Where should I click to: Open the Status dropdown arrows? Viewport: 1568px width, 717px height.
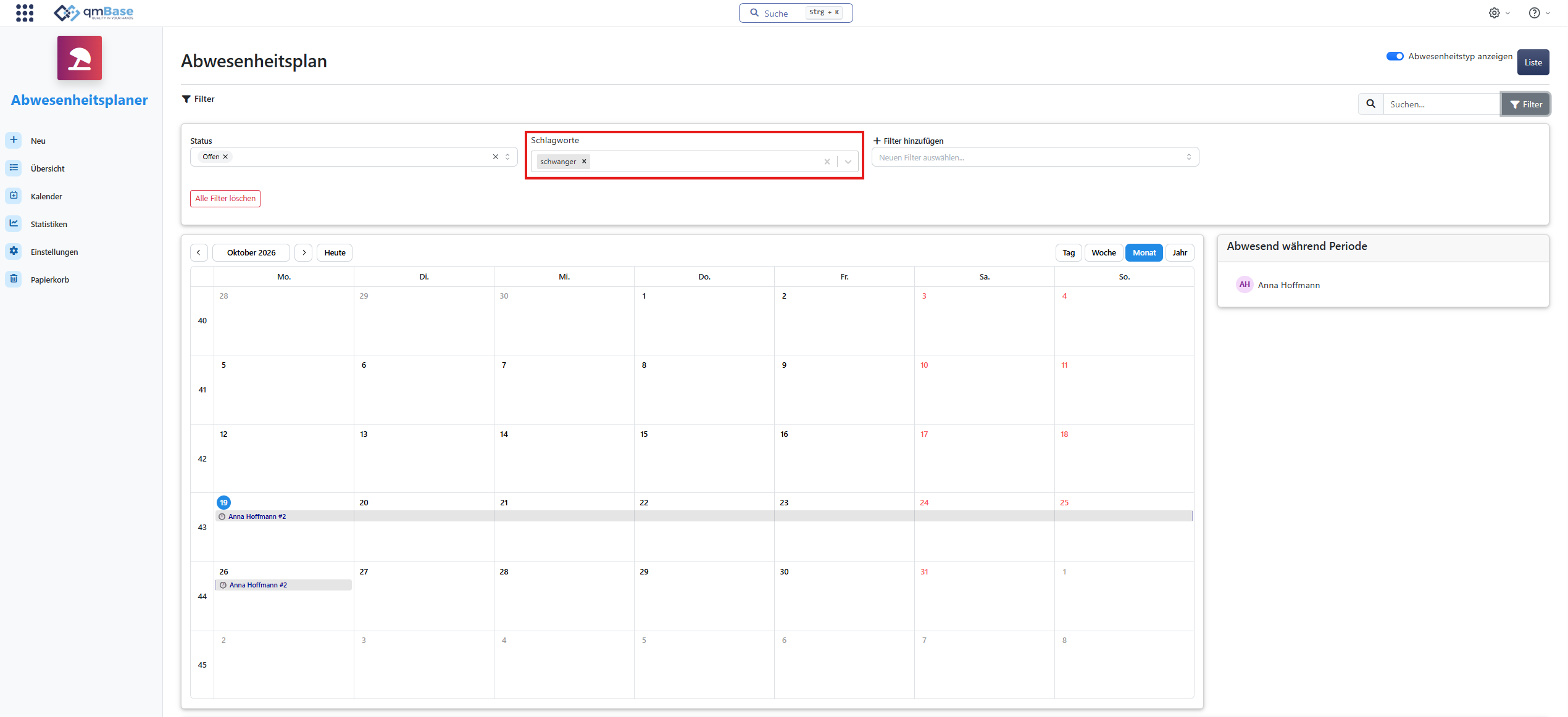[x=507, y=157]
